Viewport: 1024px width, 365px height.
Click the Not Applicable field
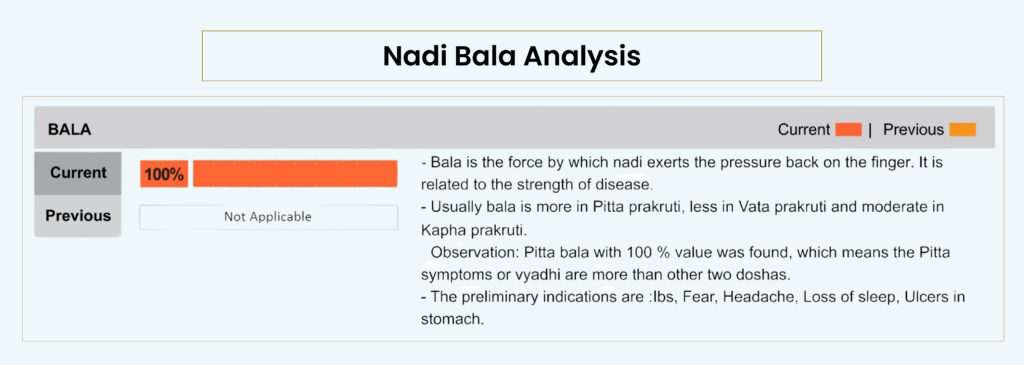(x=268, y=217)
